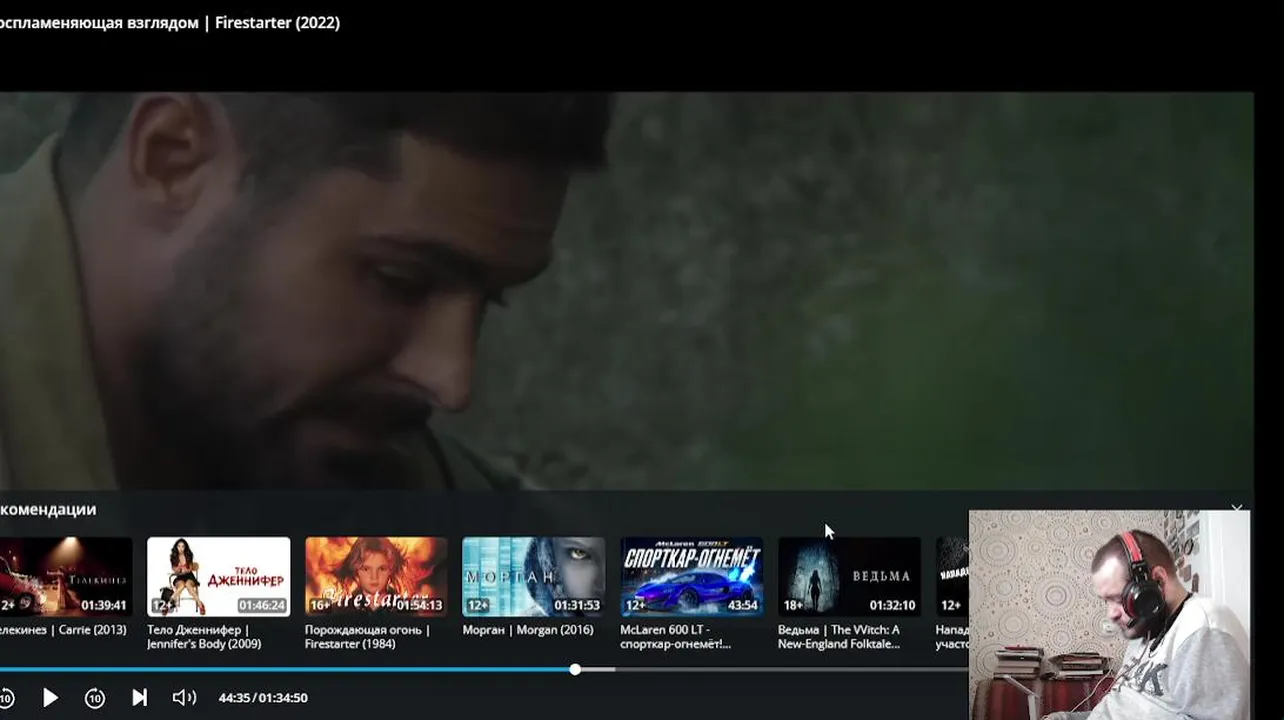The height and width of the screenshot is (720, 1284).
Task: Mute the volume speaker icon
Action: click(x=184, y=697)
